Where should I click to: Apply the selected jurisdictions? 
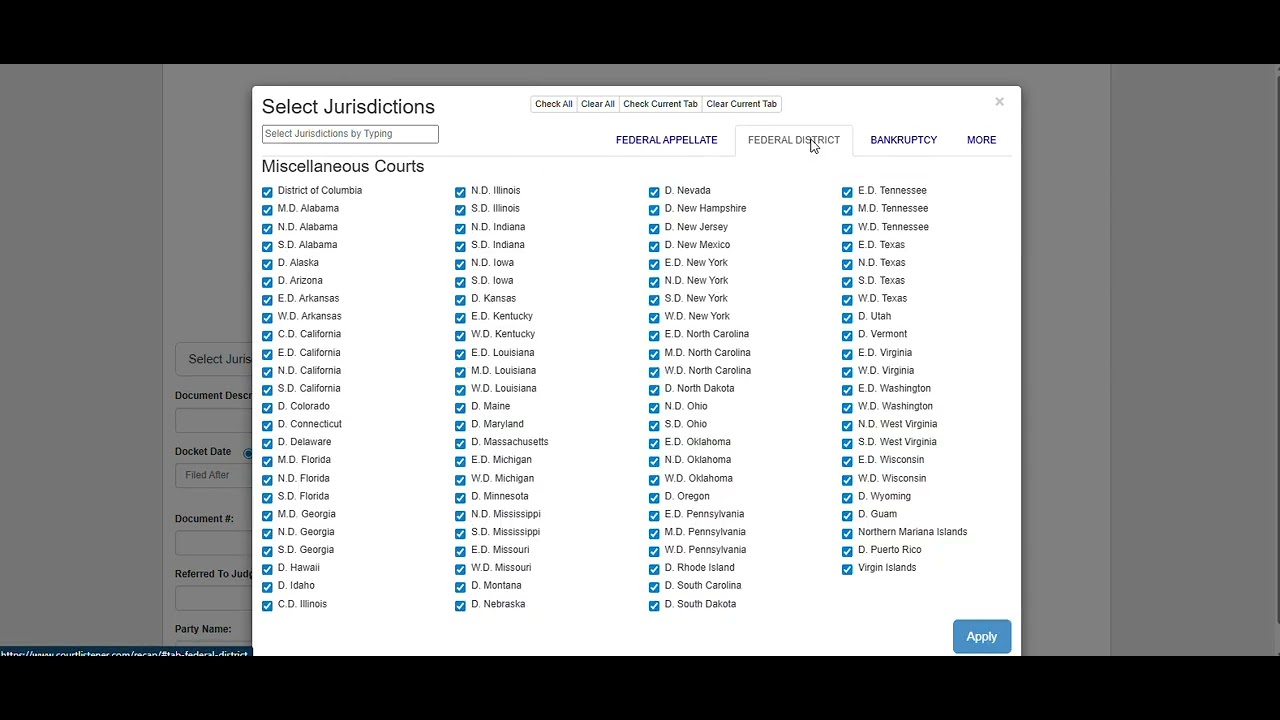982,637
